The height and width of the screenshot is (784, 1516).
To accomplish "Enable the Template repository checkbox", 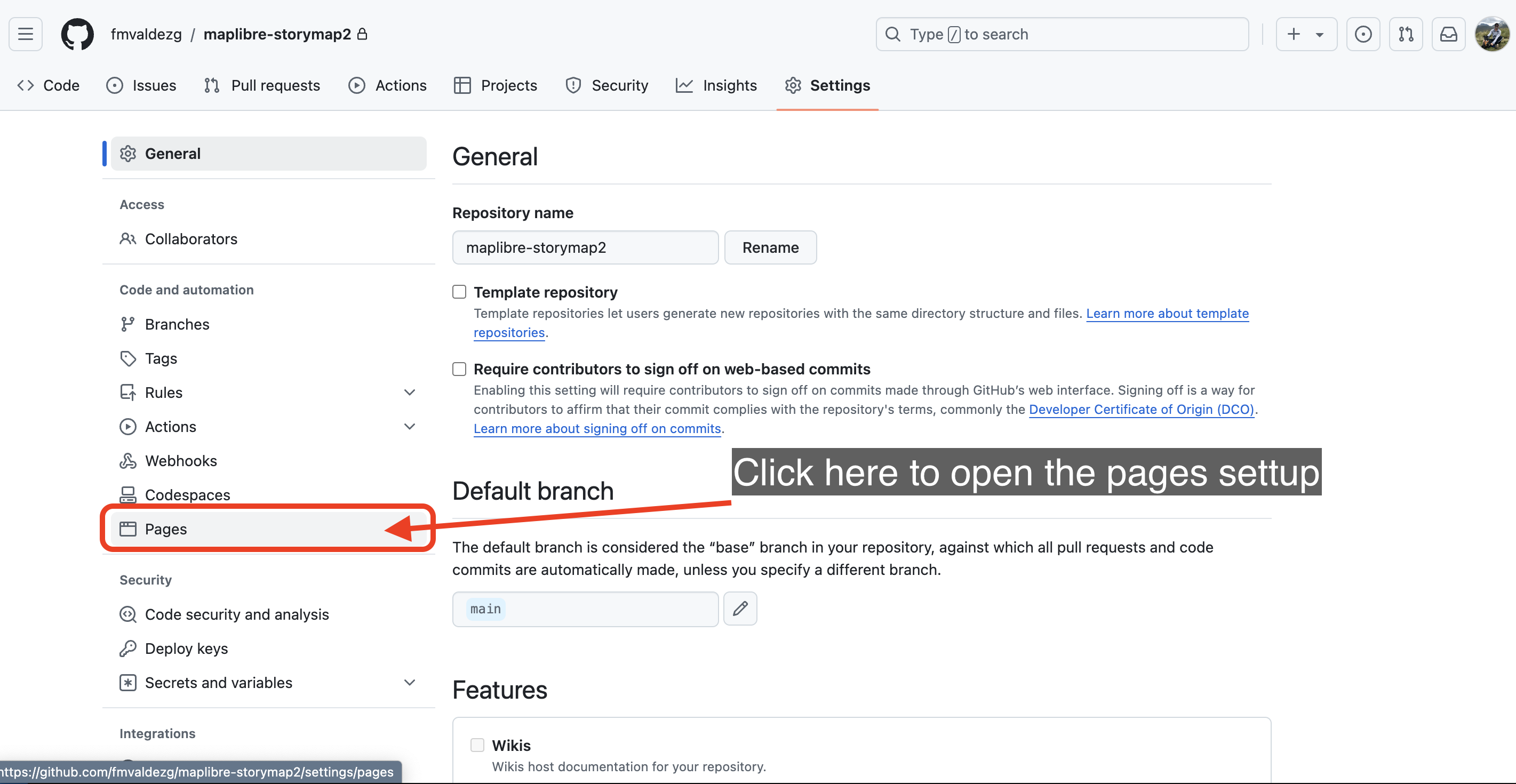I will click(459, 291).
